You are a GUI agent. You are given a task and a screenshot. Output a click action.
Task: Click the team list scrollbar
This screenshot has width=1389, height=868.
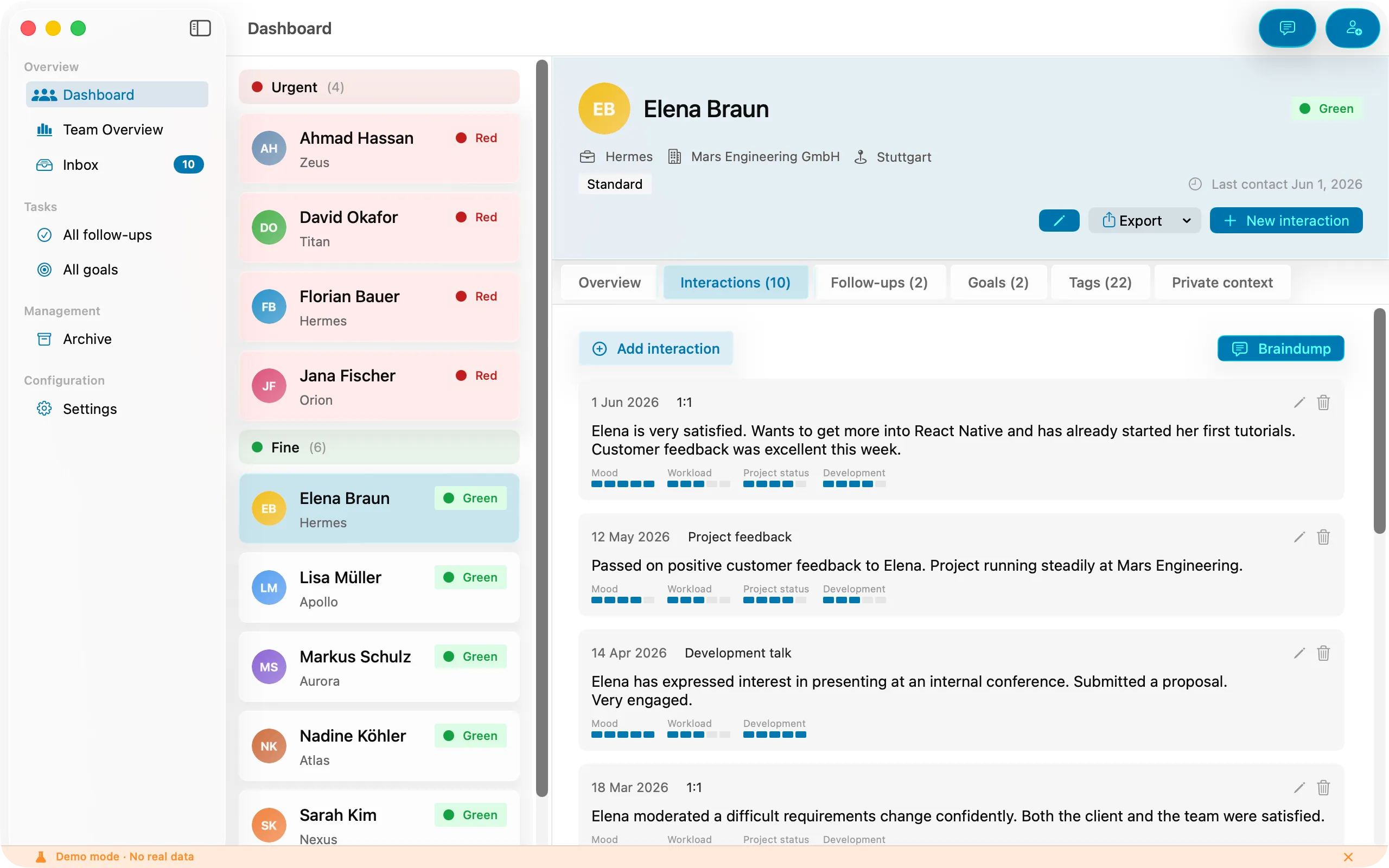(x=542, y=427)
